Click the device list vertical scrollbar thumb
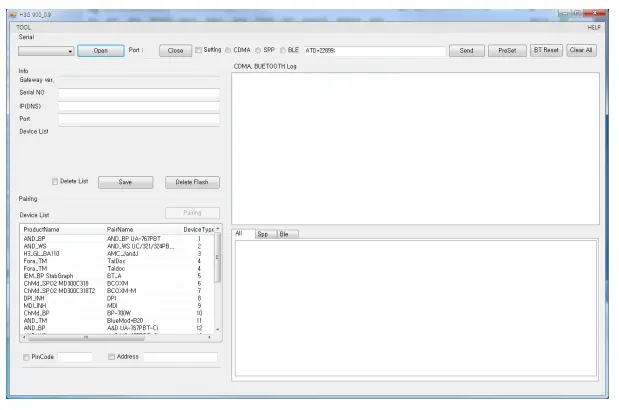Viewport: 619px width, 410px height. click(218, 257)
